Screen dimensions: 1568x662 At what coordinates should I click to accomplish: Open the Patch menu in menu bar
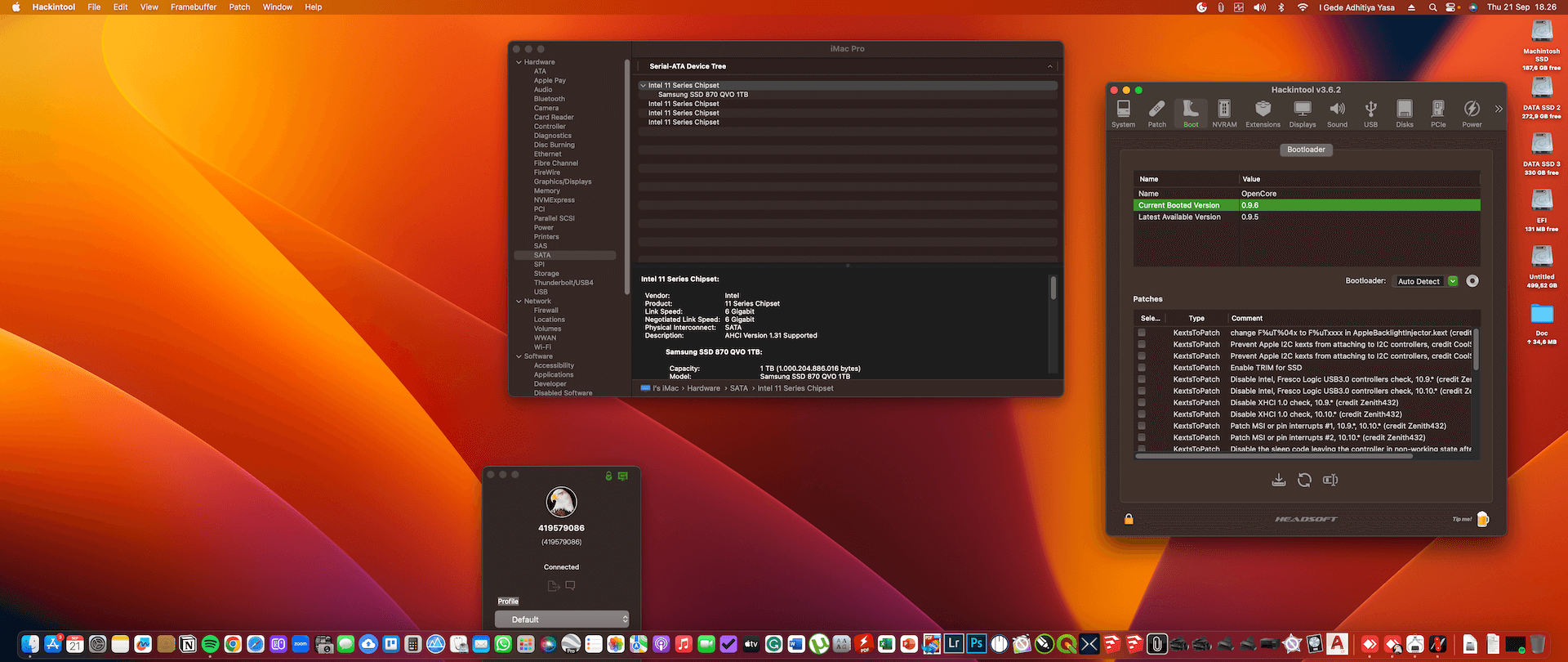[x=239, y=7]
